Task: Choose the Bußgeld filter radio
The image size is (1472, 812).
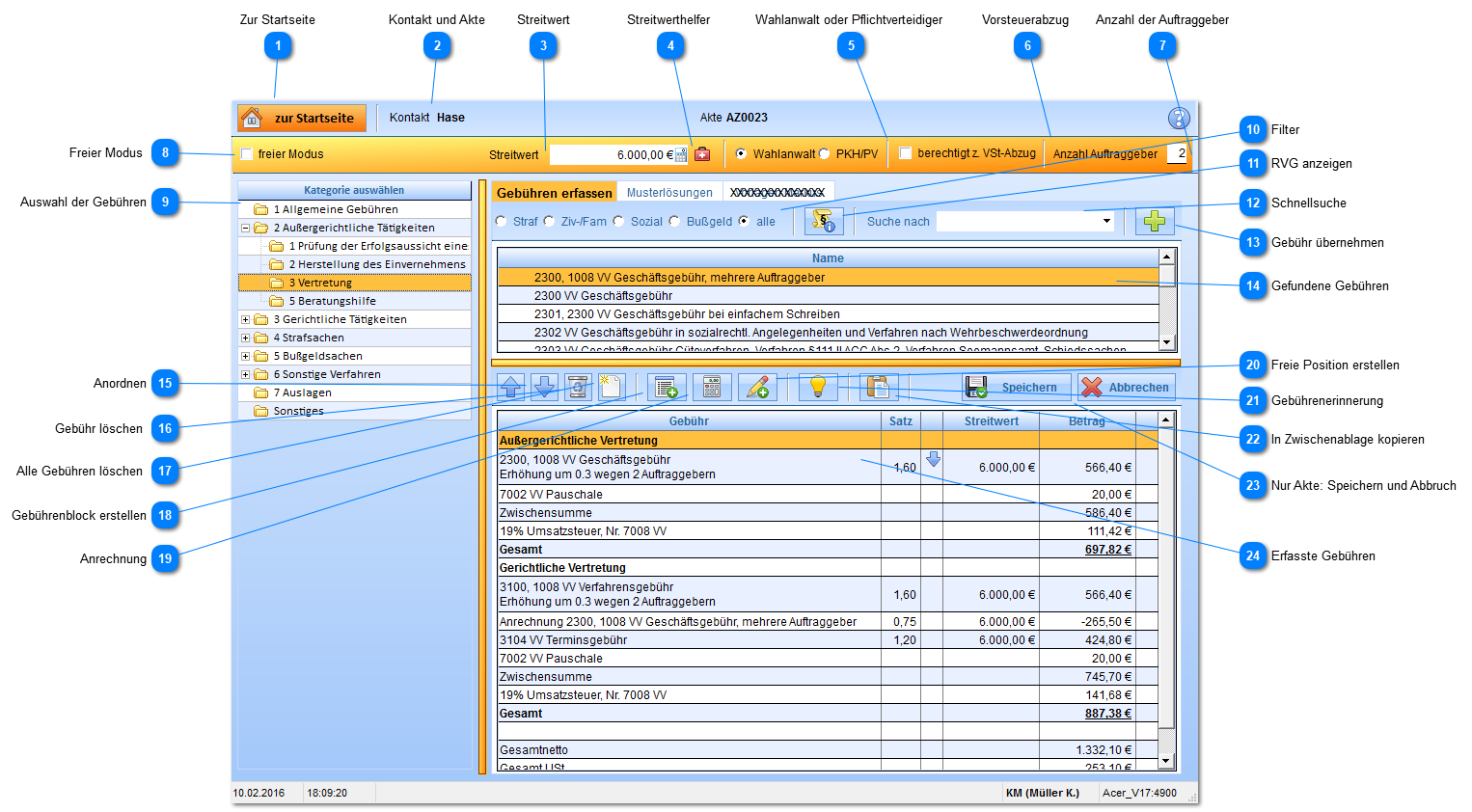Action: pyautogui.click(x=674, y=221)
